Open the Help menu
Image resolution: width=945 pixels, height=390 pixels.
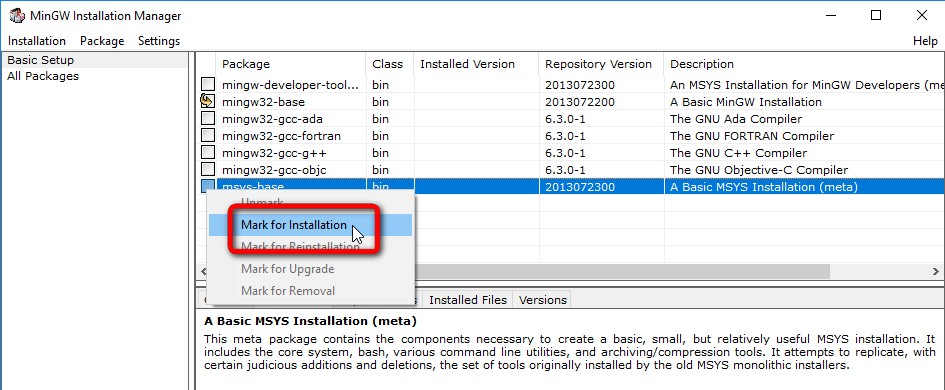[x=925, y=41]
